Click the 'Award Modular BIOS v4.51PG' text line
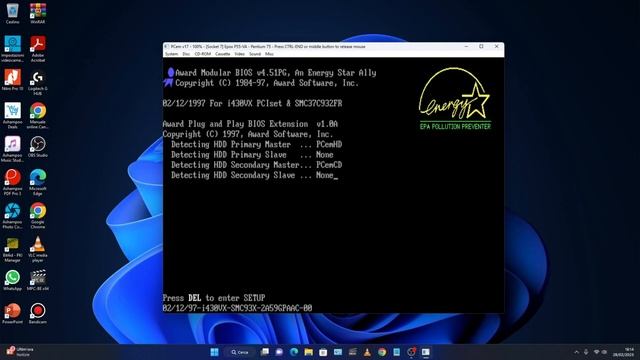640x360 pixels. (276, 73)
